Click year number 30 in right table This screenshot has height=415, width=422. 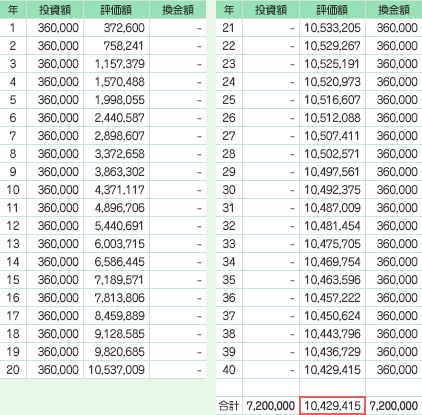coord(229,190)
